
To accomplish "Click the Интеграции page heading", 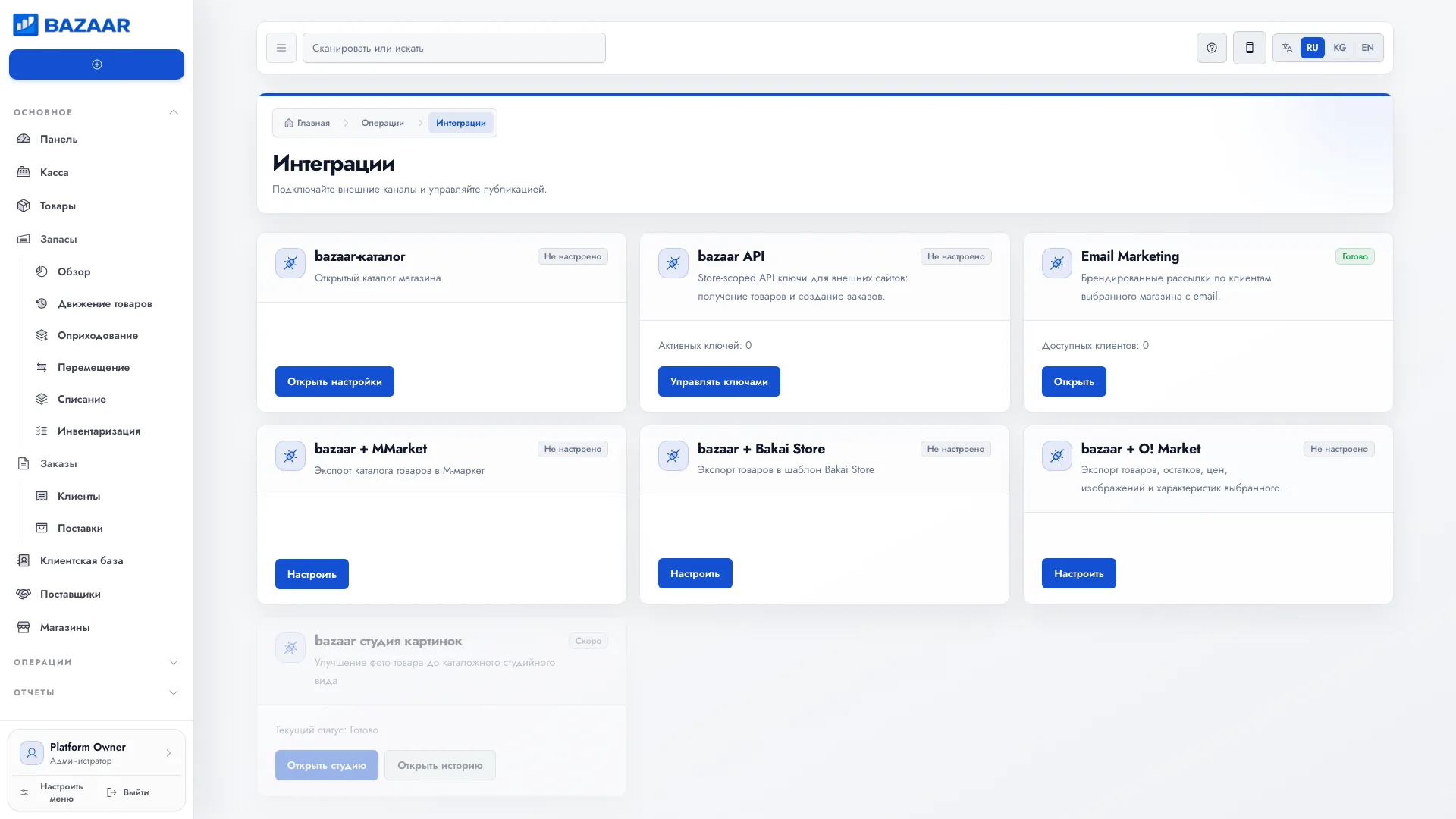I will pyautogui.click(x=334, y=163).
